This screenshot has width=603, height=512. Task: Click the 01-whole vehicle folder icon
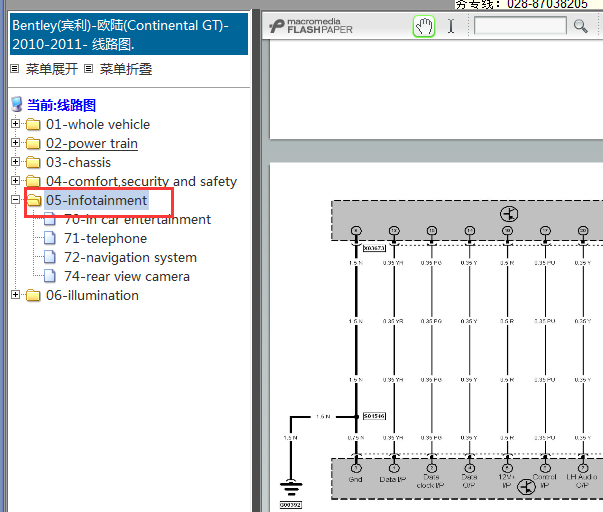[33, 124]
